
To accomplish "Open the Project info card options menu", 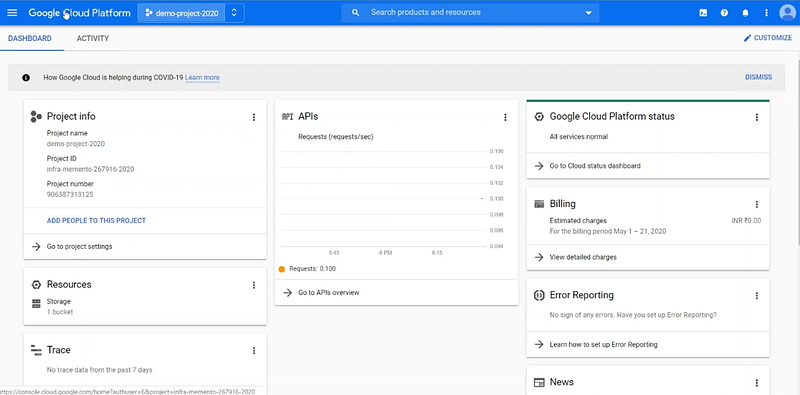I will (x=254, y=117).
